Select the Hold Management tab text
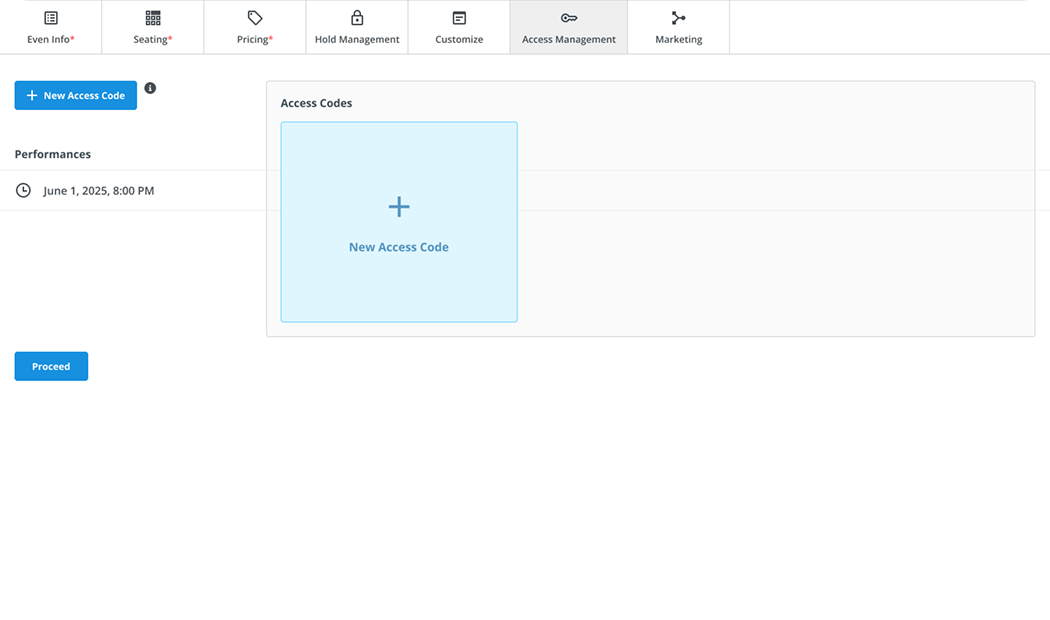 [x=357, y=40]
